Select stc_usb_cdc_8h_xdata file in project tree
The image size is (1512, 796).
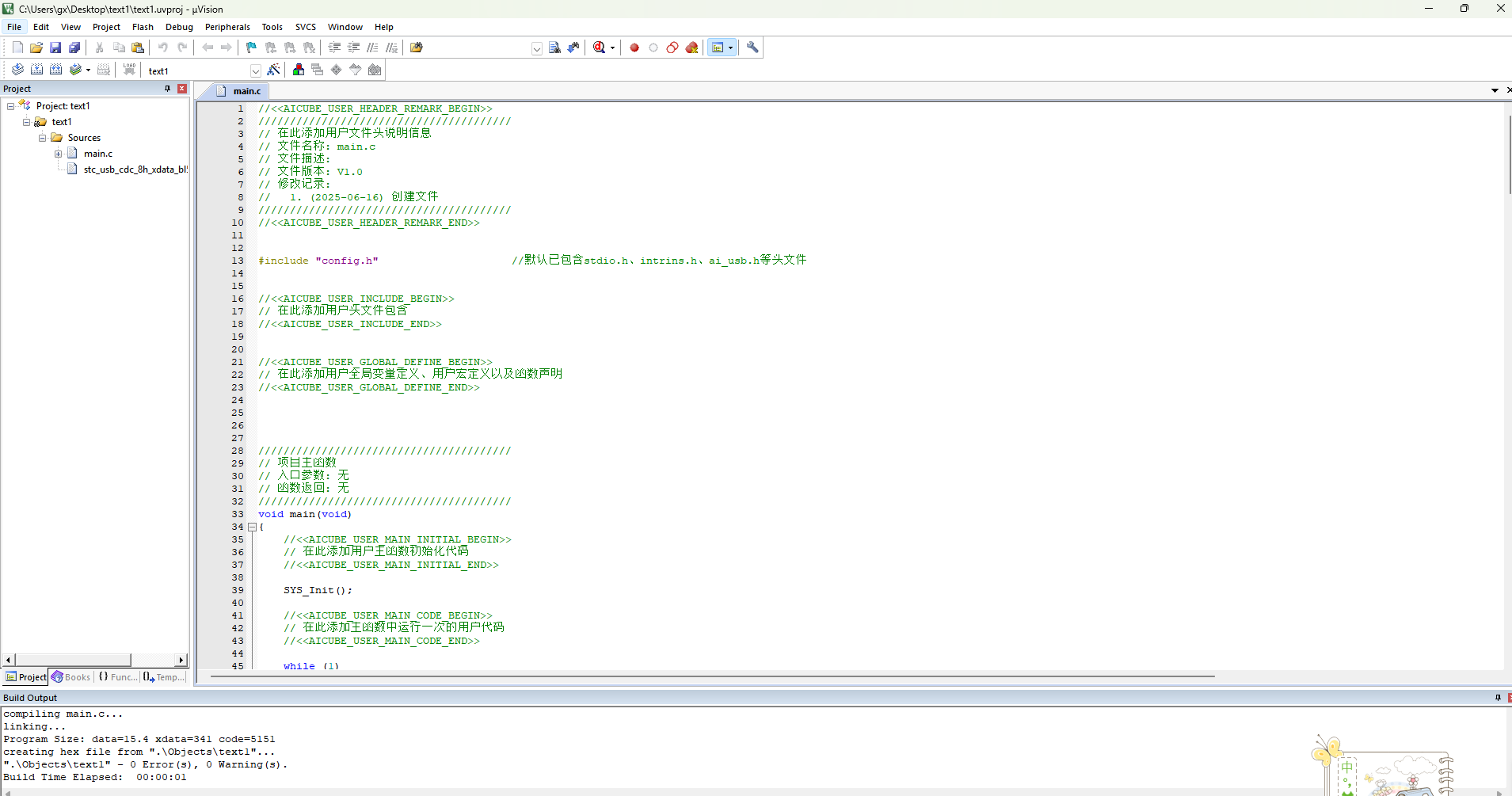[135, 169]
